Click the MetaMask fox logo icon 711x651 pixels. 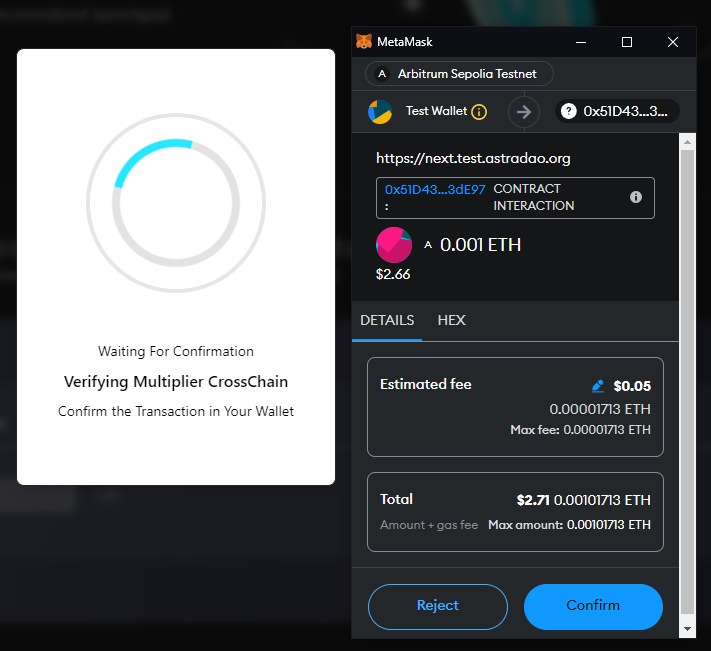tap(364, 41)
